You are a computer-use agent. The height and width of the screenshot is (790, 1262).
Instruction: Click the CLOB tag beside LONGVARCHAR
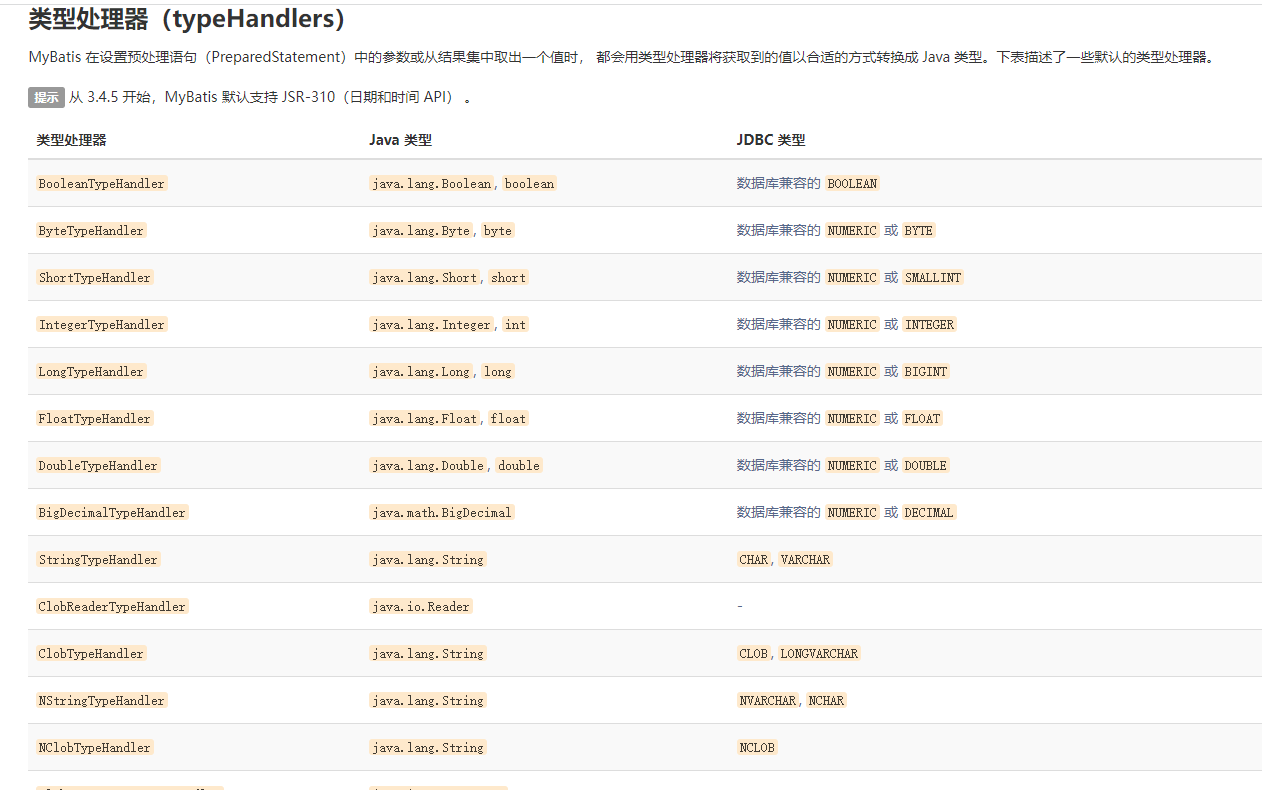[754, 653]
